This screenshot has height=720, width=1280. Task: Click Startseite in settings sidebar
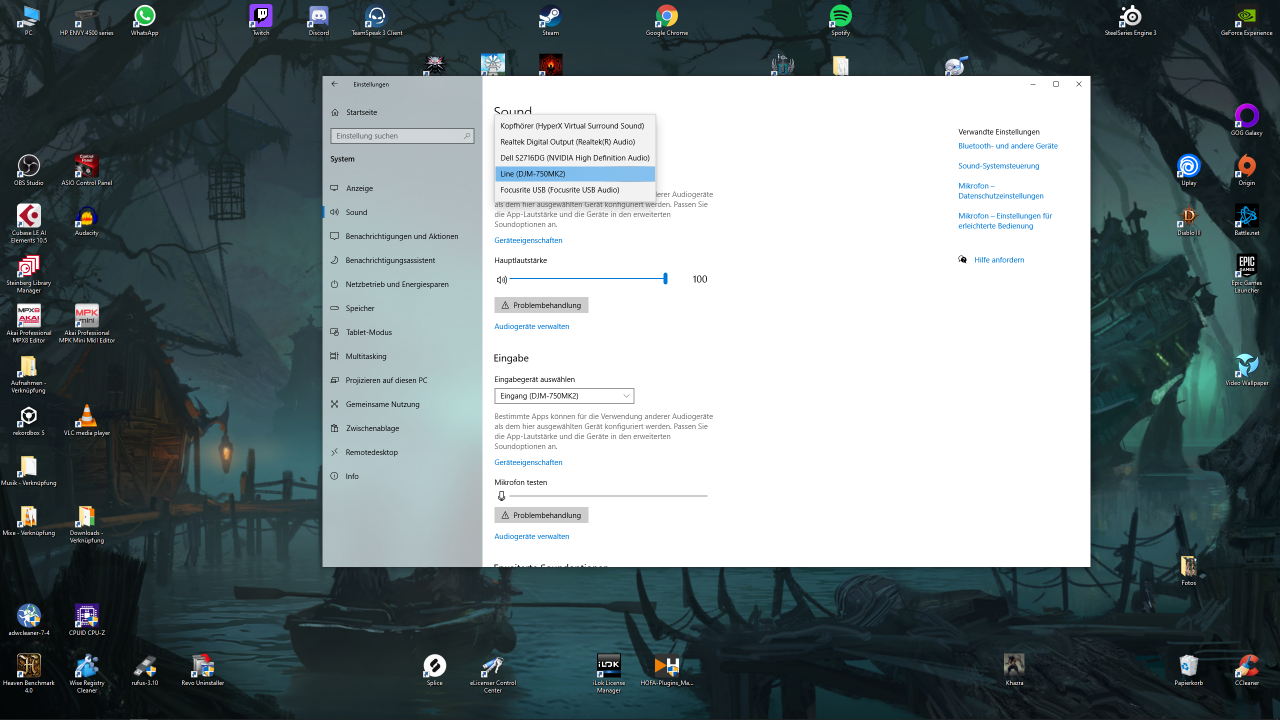(402, 113)
